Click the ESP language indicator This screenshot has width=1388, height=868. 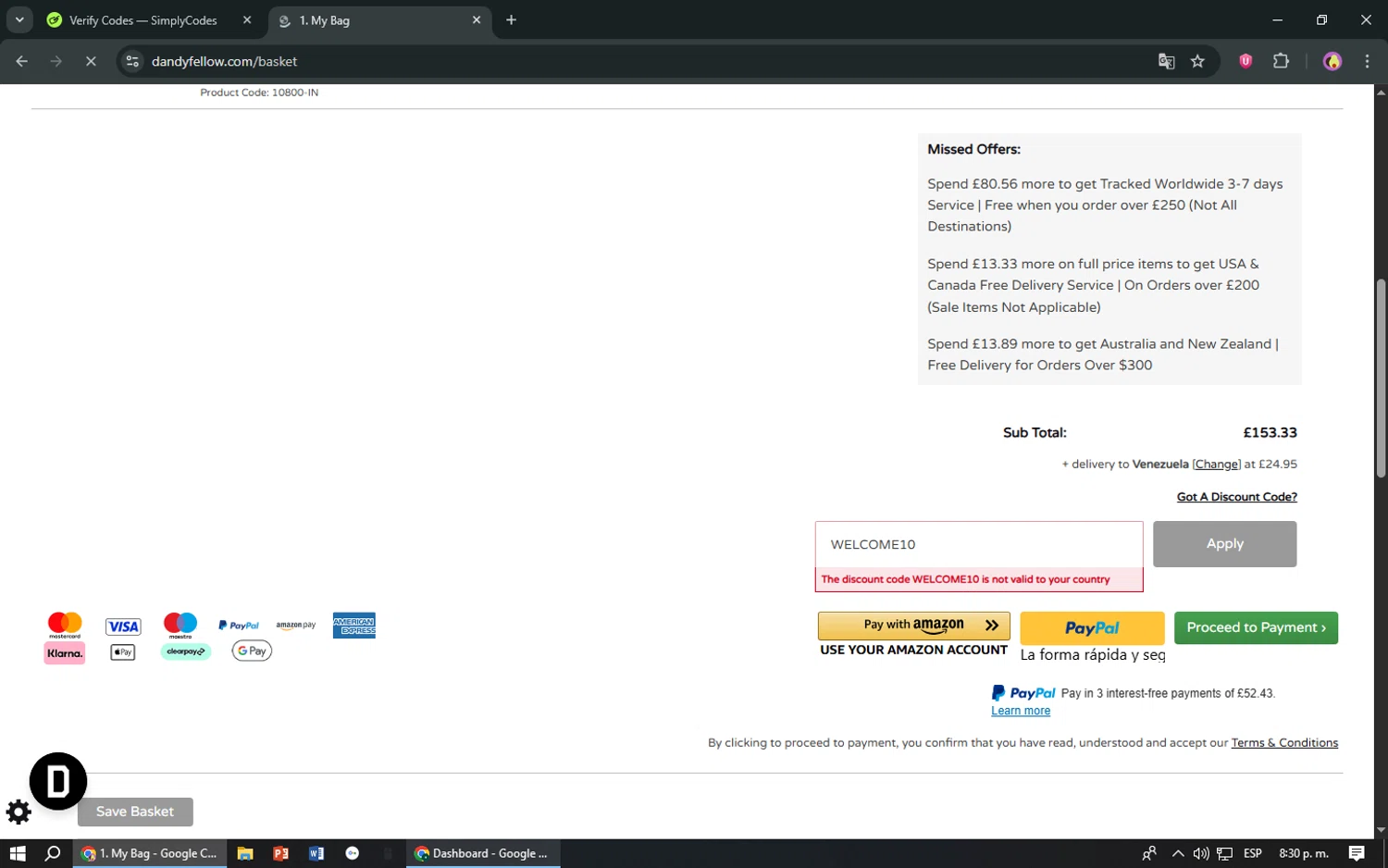tap(1253, 853)
